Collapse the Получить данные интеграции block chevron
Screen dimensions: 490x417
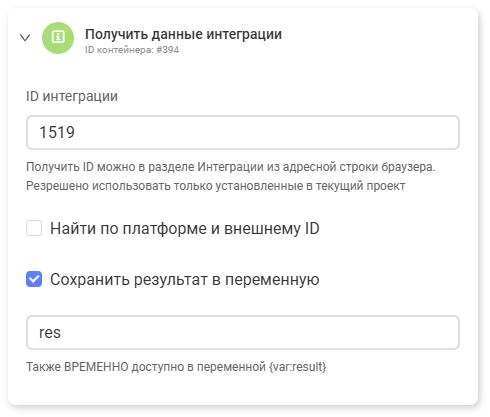[x=25, y=38]
